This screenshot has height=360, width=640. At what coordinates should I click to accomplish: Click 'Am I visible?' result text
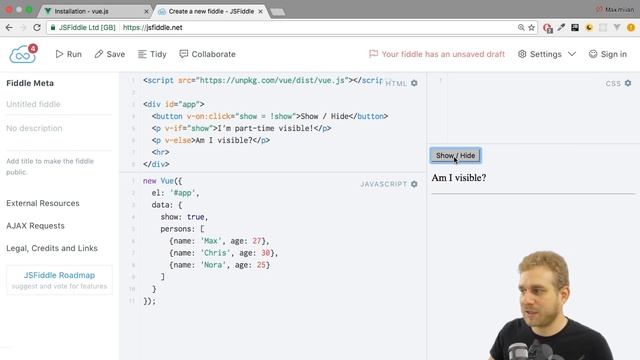459,178
